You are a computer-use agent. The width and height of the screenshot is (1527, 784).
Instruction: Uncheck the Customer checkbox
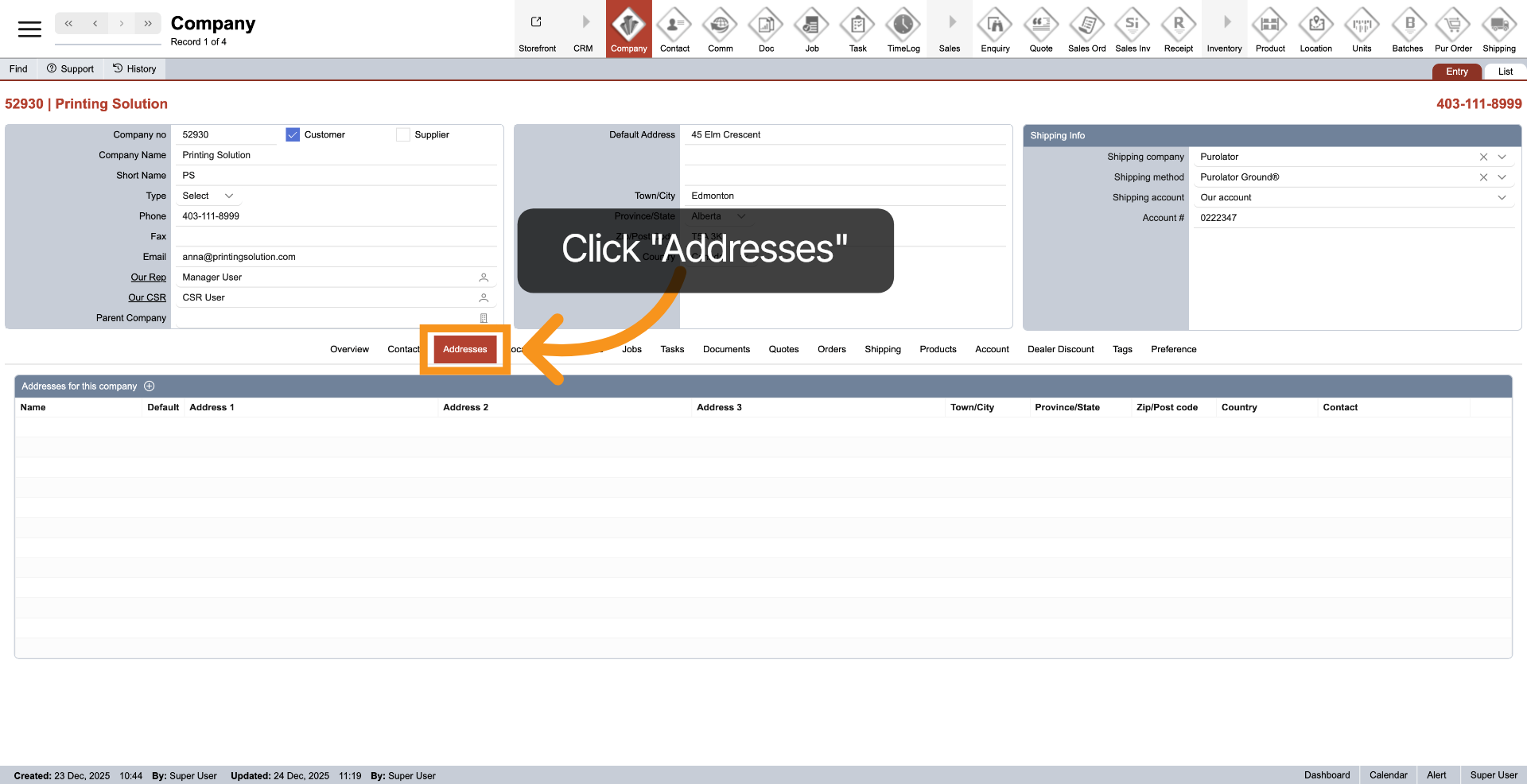[293, 135]
